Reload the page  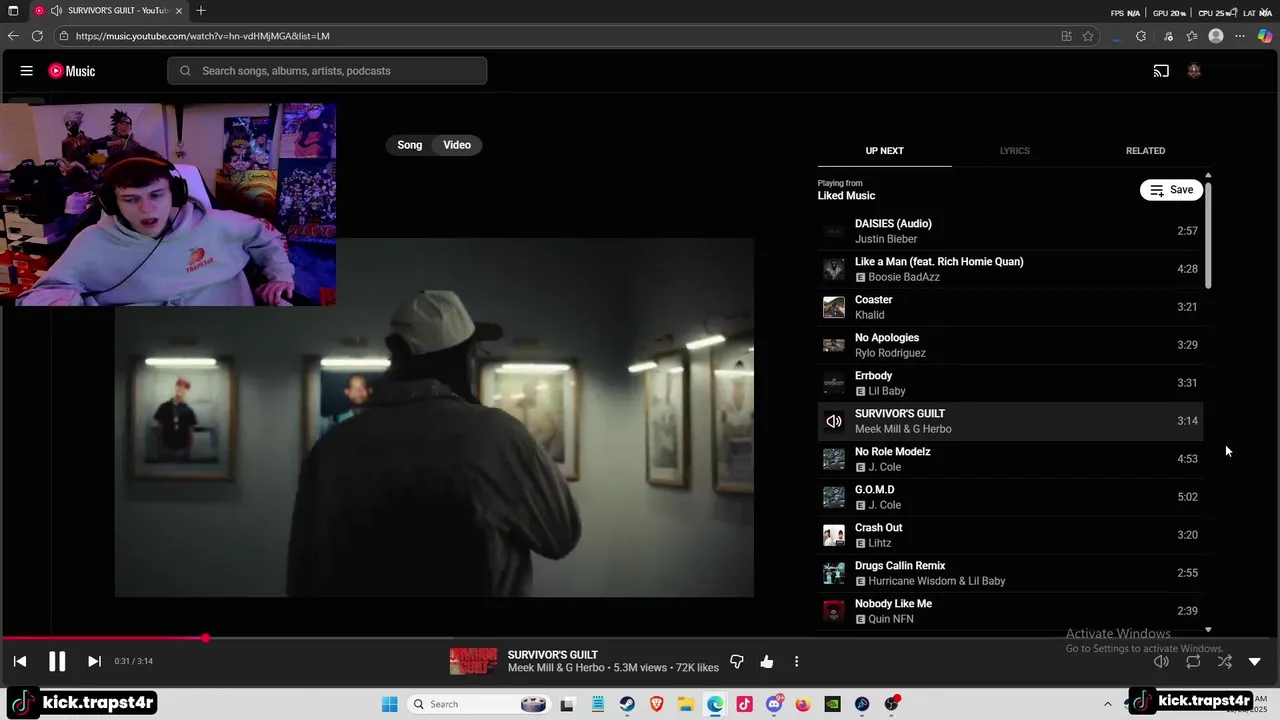[37, 36]
